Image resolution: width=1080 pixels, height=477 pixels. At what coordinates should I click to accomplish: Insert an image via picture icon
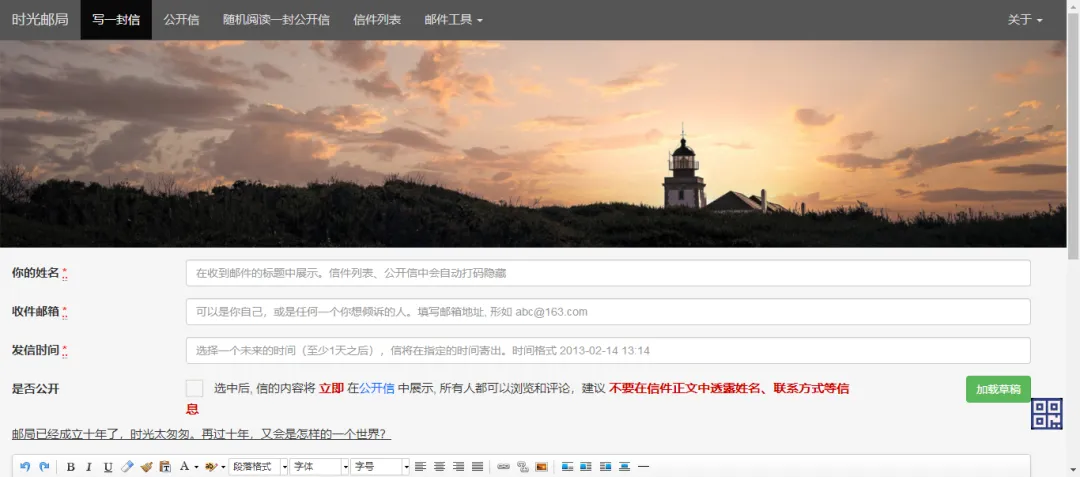tap(541, 467)
